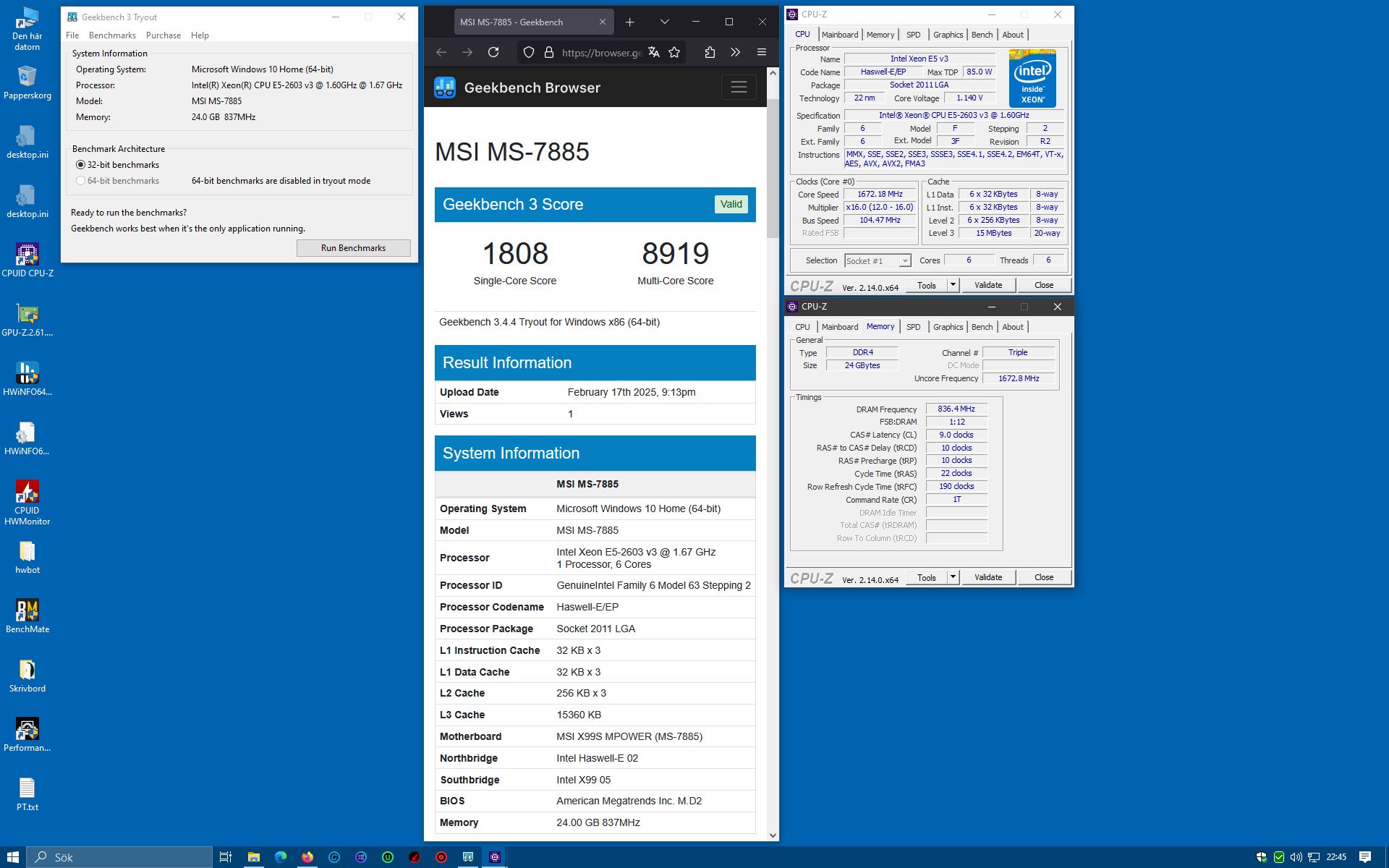The width and height of the screenshot is (1389, 868).
Task: Show more Firefox toolbar tools chevron
Action: coord(736,52)
